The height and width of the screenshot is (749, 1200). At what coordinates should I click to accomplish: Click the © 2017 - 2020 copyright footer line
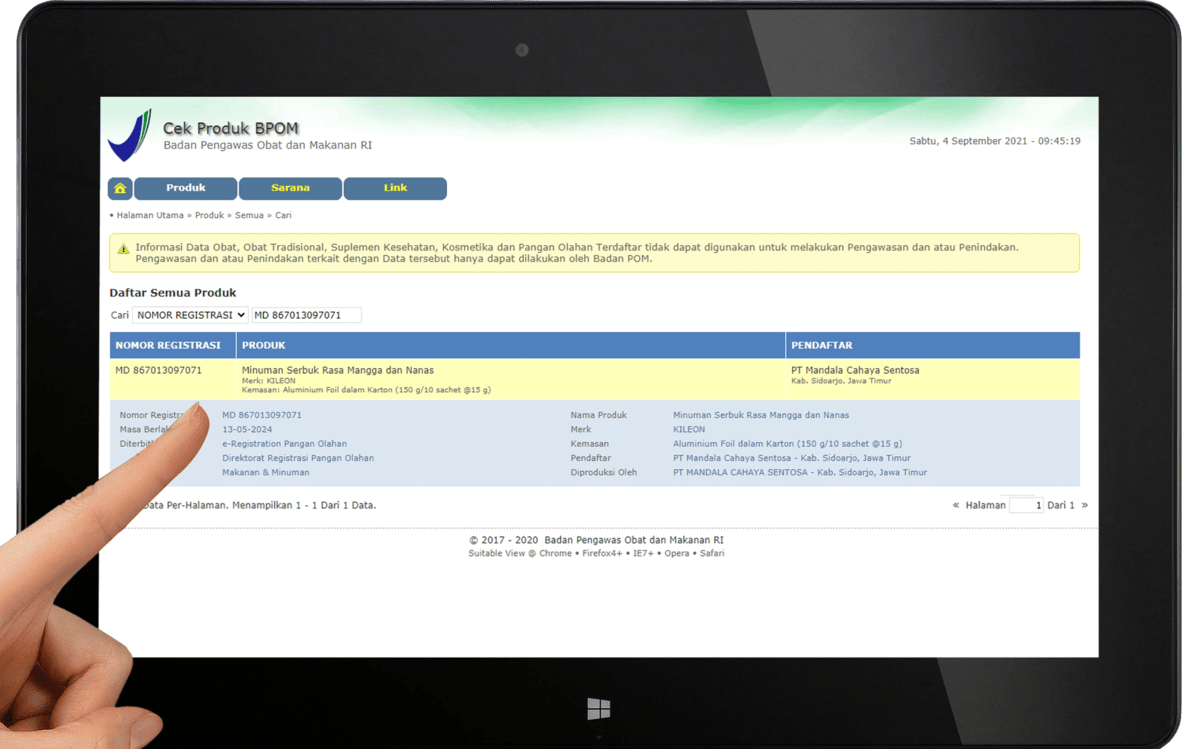click(x=597, y=540)
